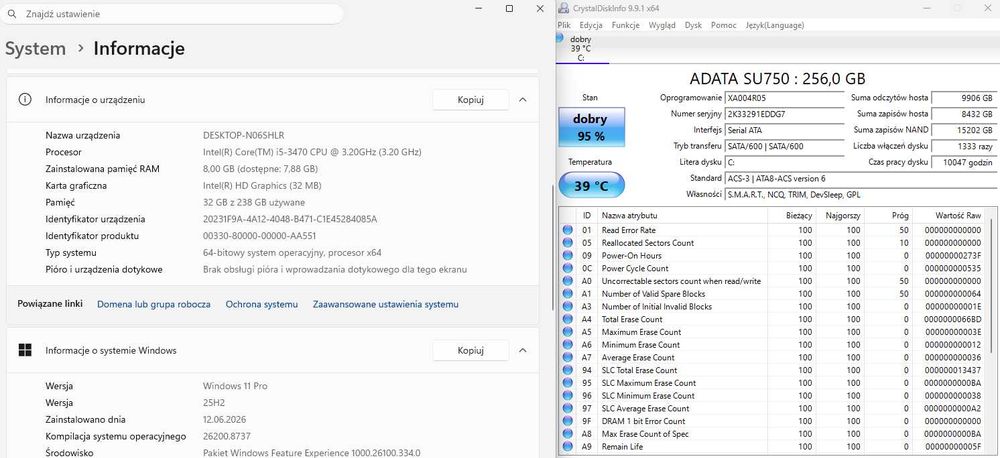Image resolution: width=1000 pixels, height=458 pixels.
Task: Maximize the Settings window
Action: (509, 8)
